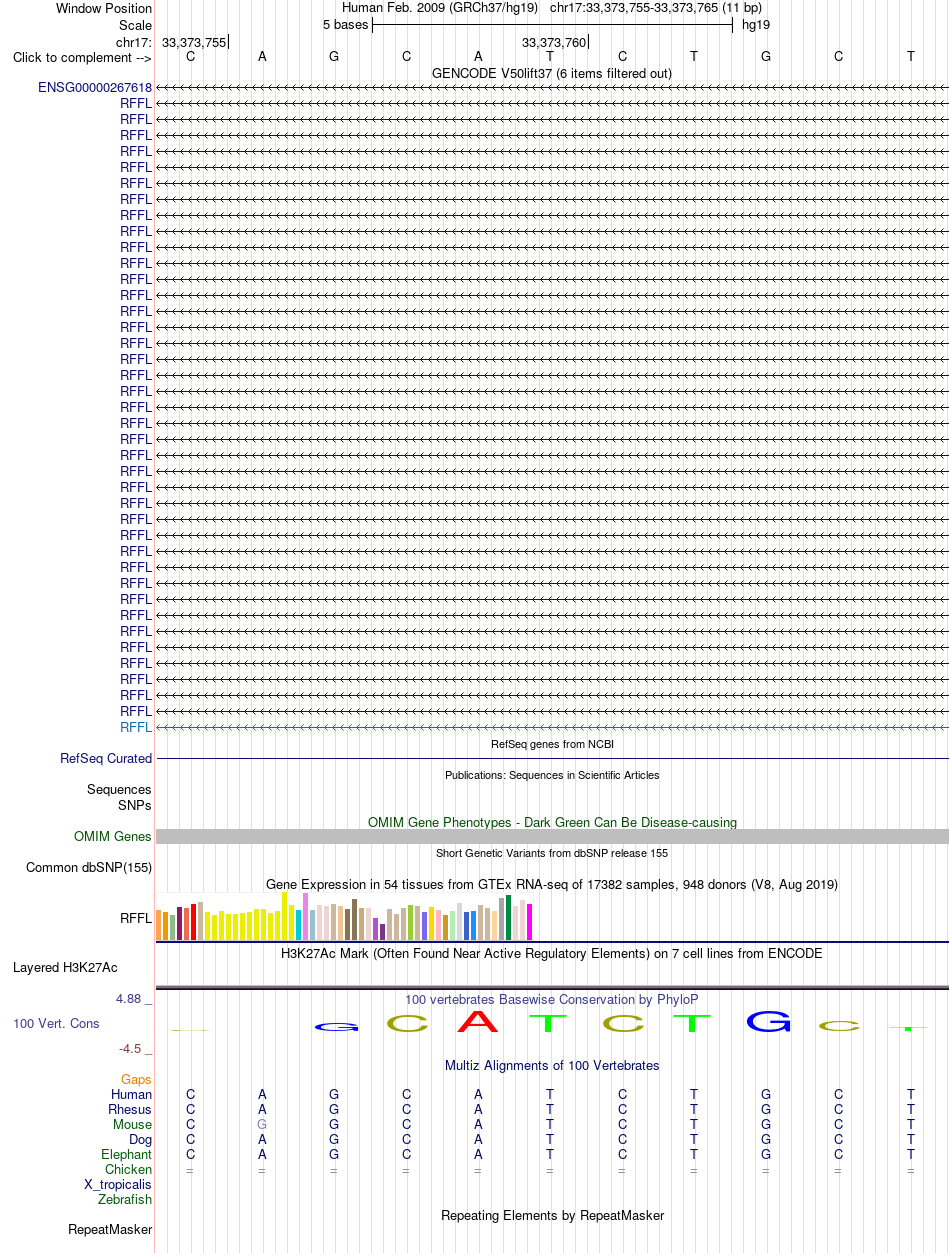950x1253 pixels.
Task: Click the Dog alignment row label
Action: coord(140,1140)
